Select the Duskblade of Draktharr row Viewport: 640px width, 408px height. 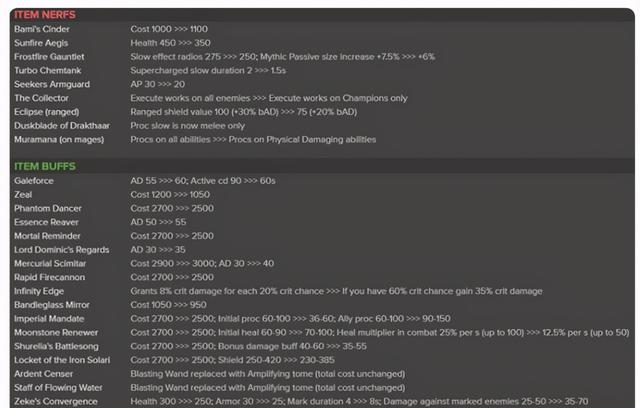(322, 126)
